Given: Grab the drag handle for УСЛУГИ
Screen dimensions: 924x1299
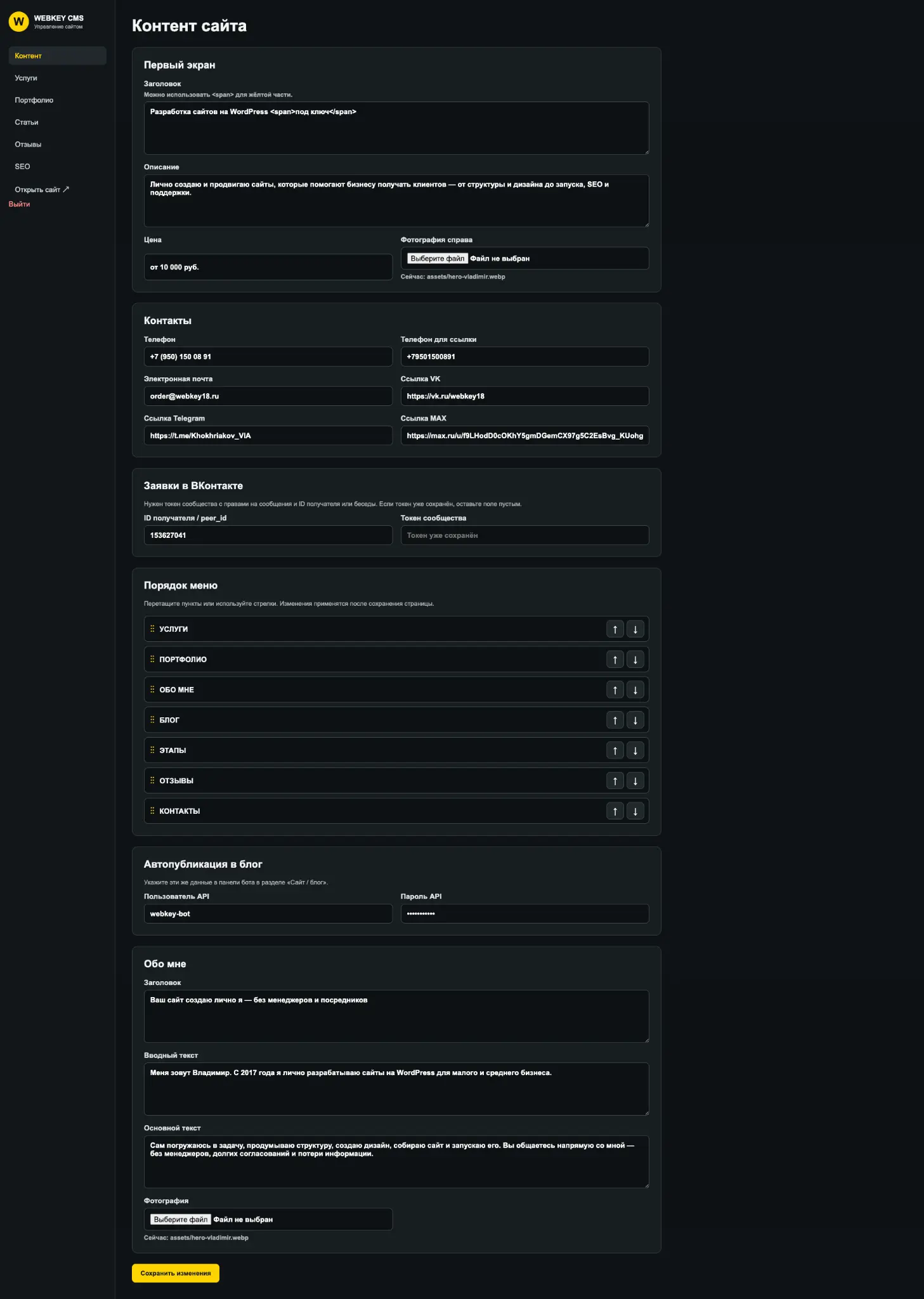Looking at the screenshot, I should [152, 629].
